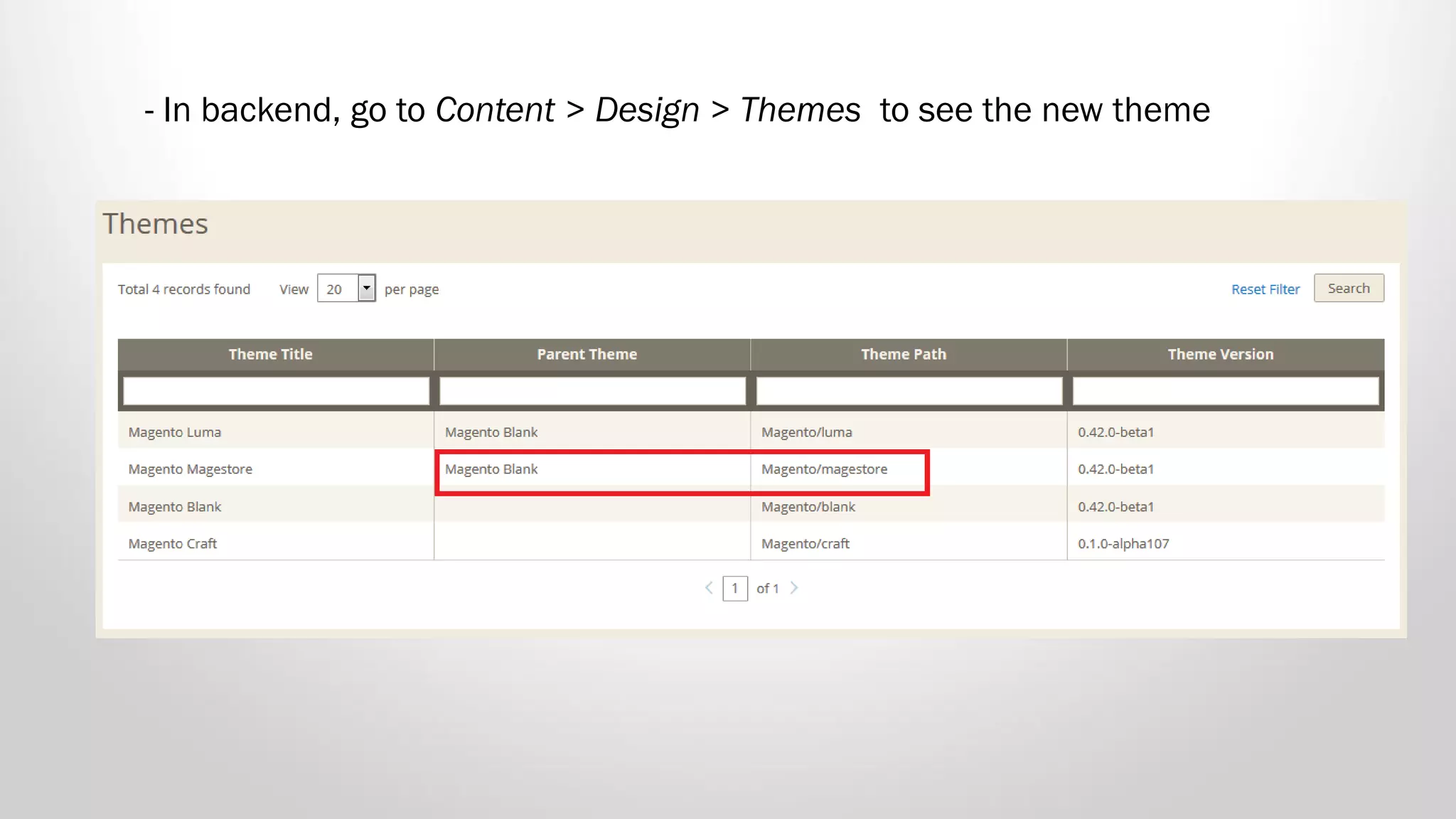
Task: Focus the Parent Theme filter field
Action: [x=592, y=391]
